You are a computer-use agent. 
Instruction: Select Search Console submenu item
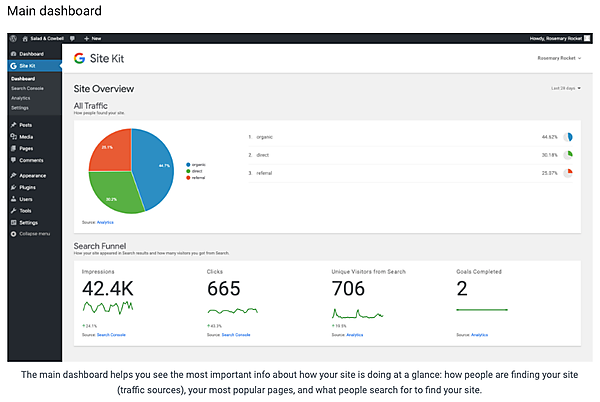pos(27,88)
